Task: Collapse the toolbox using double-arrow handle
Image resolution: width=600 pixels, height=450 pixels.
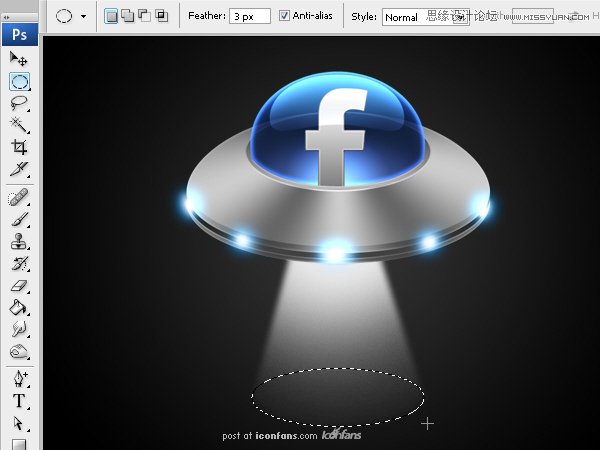Action: pyautogui.click(x=7, y=18)
